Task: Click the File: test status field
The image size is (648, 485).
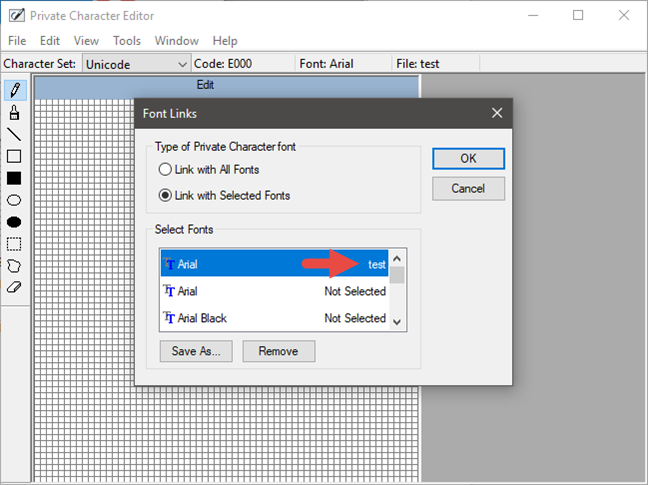Action: 436,64
